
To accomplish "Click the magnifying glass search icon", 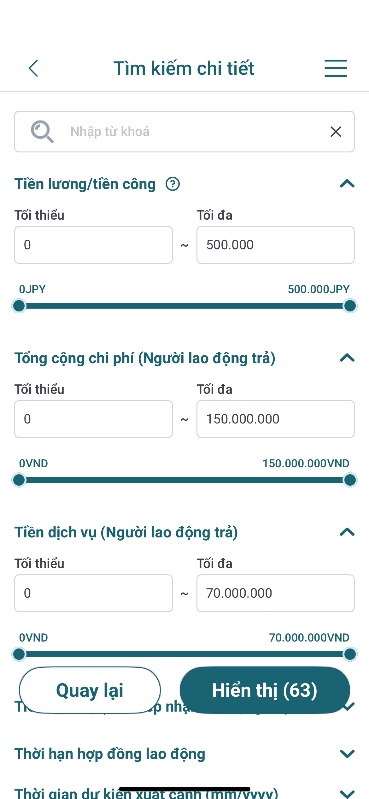I will point(42,131).
